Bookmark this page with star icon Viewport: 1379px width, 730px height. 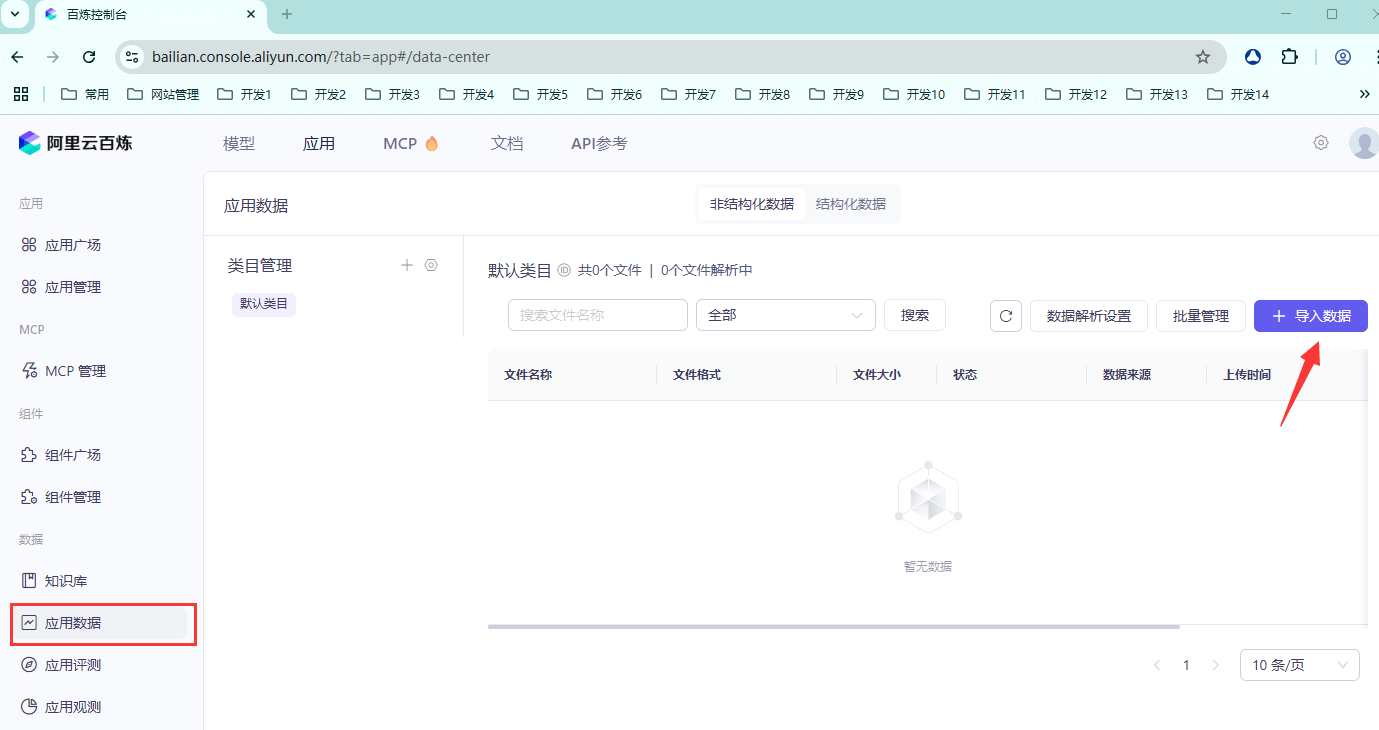pos(1203,57)
